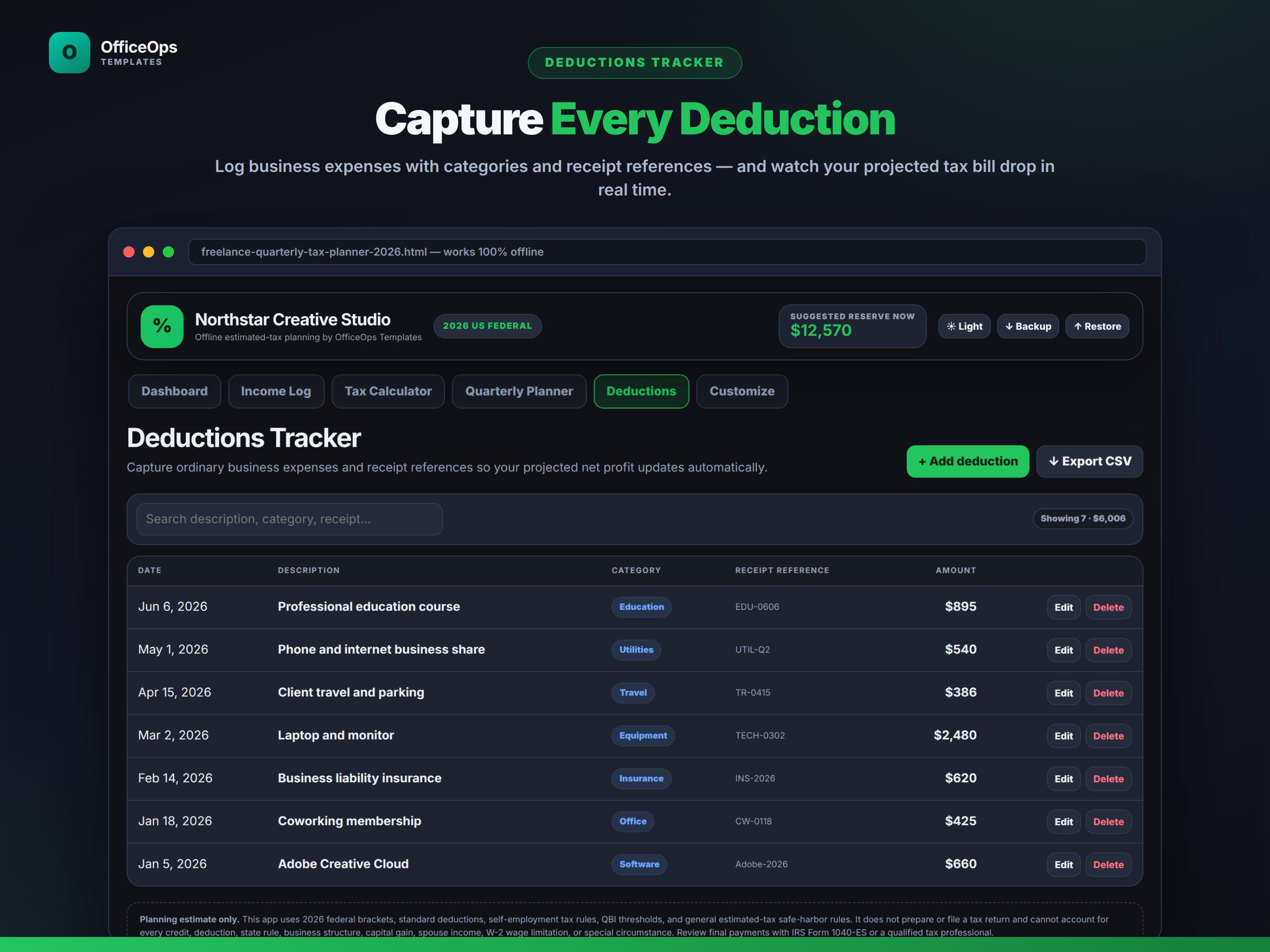Edit the Business liability insurance row

1064,779
